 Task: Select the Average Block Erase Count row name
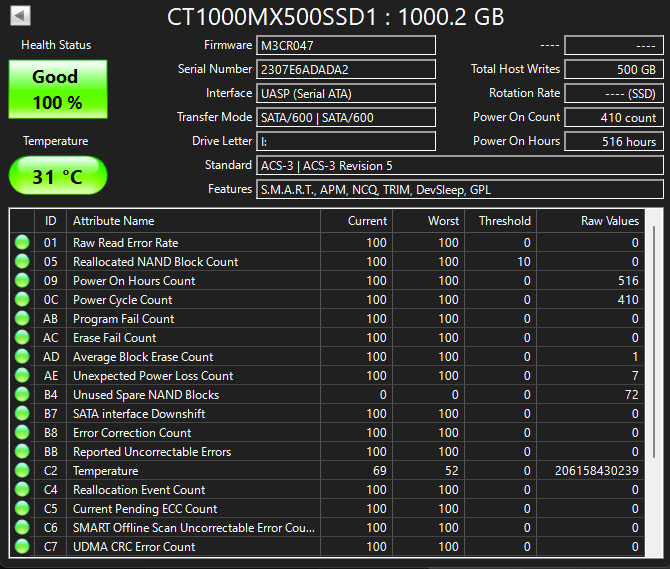click(x=143, y=357)
